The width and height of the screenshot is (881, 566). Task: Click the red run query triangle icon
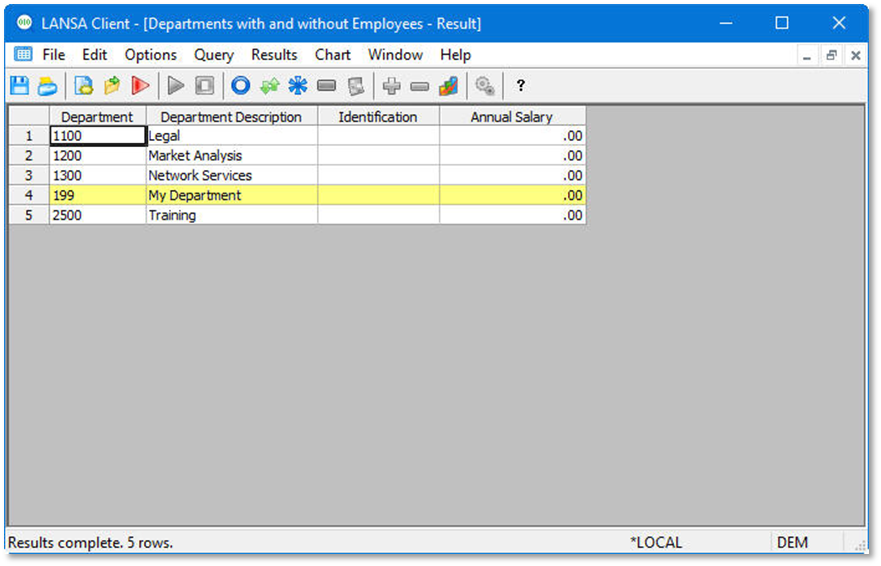140,86
